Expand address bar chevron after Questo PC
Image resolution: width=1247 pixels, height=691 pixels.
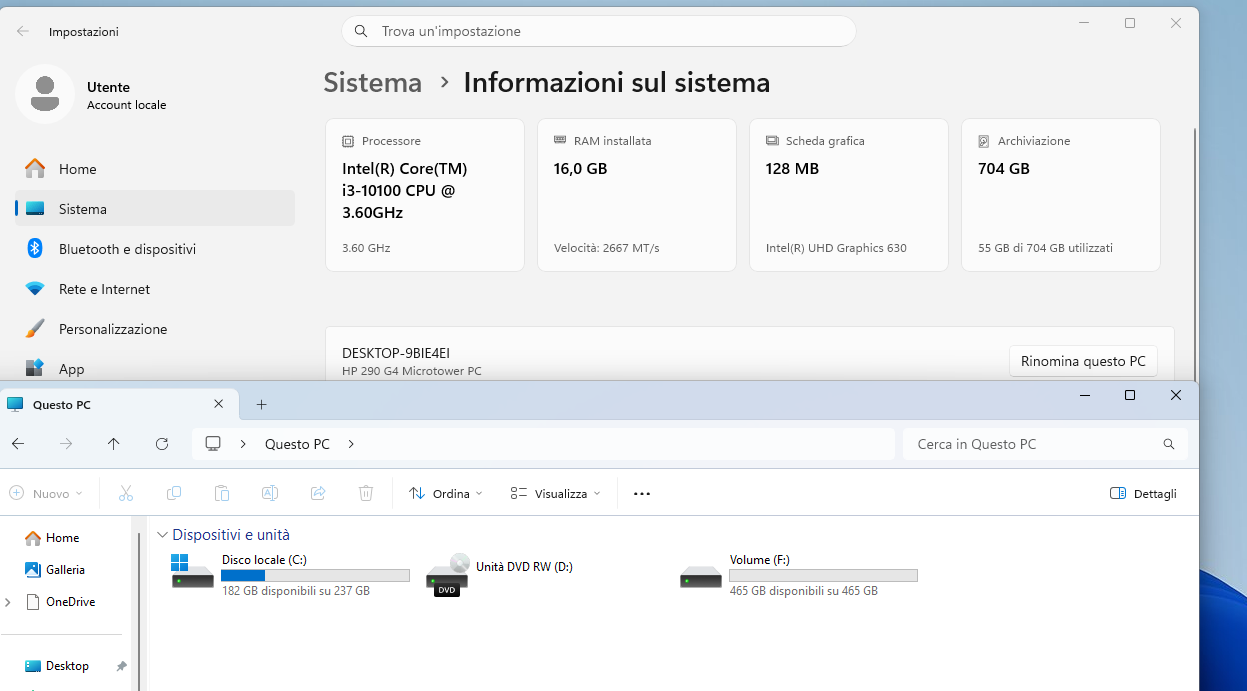(x=351, y=444)
